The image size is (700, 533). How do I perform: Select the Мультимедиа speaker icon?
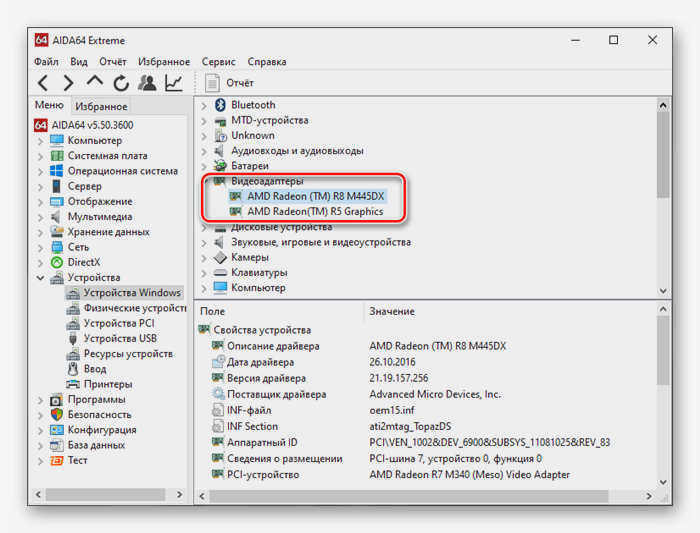(x=56, y=217)
